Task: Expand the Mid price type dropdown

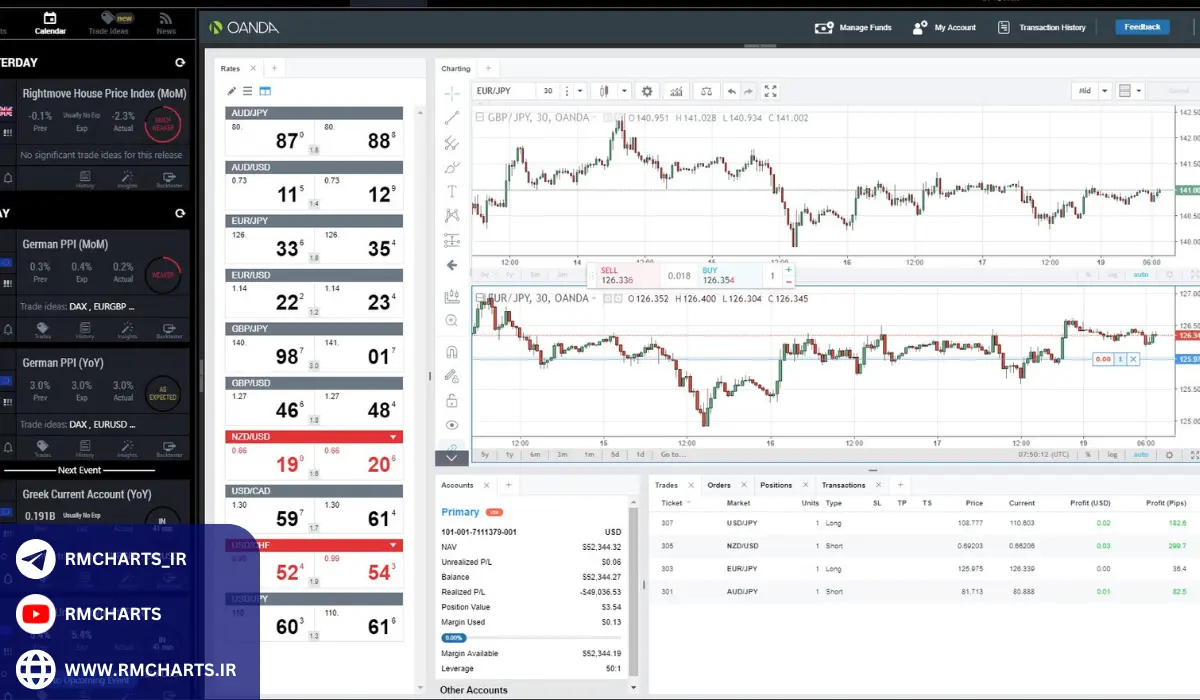Action: (x=1105, y=91)
